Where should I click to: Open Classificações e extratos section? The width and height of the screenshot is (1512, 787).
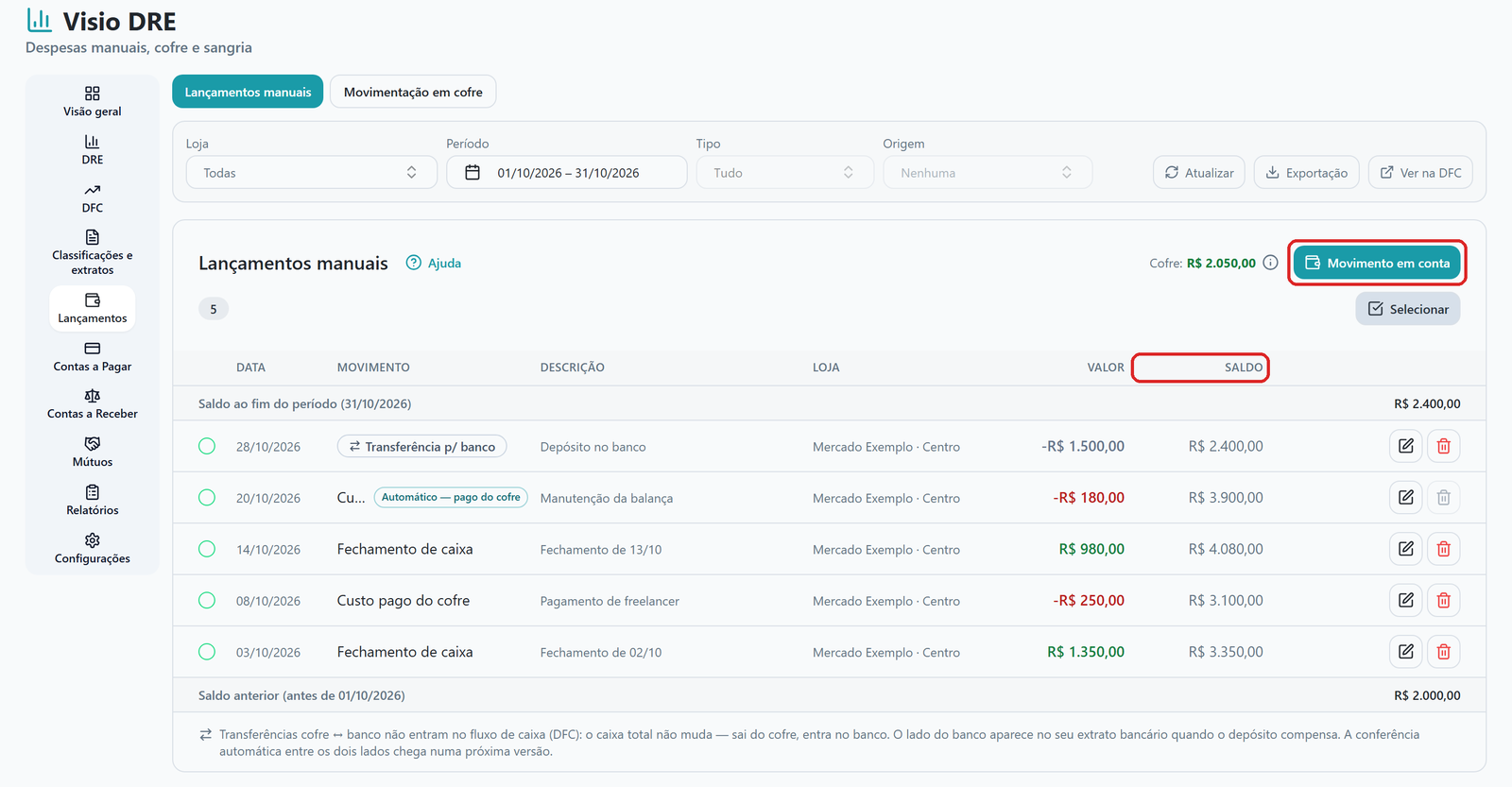(x=93, y=252)
